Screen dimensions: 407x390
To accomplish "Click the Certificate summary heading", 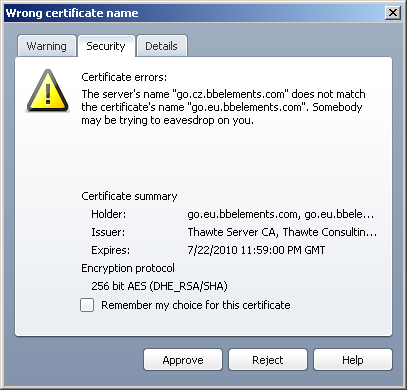I will (x=129, y=196).
